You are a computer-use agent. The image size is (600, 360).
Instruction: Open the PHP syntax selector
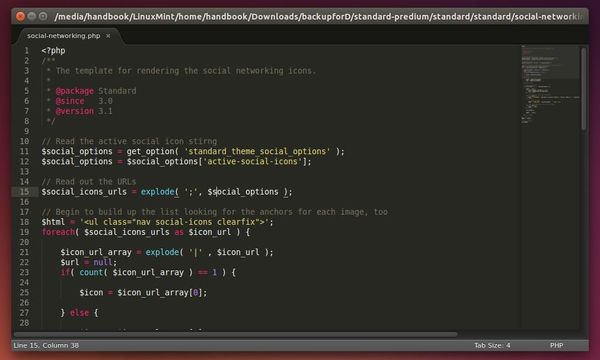click(556, 345)
